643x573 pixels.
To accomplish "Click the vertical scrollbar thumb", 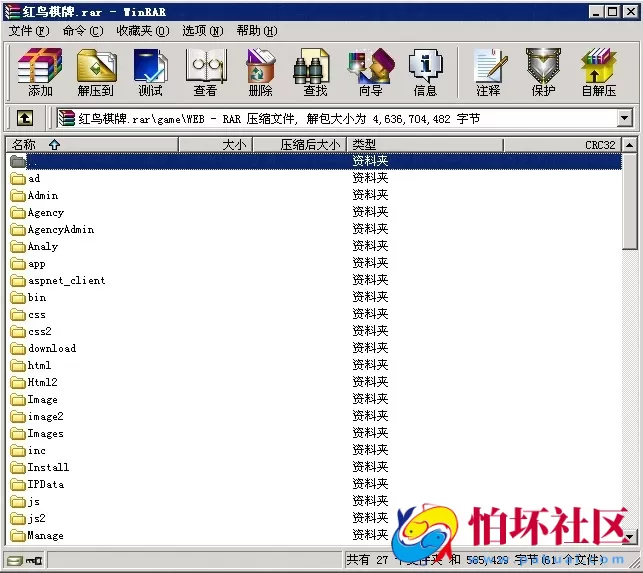I will pyautogui.click(x=629, y=201).
